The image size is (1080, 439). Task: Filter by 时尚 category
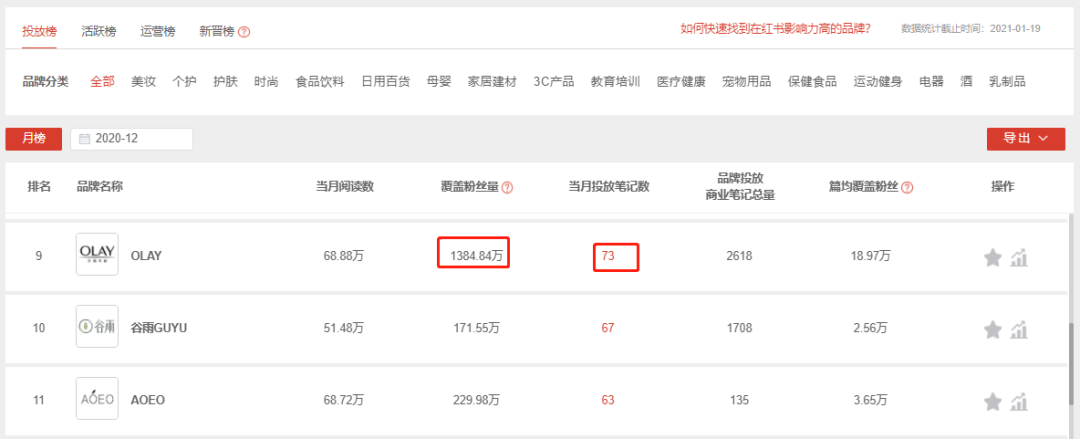[x=266, y=82]
